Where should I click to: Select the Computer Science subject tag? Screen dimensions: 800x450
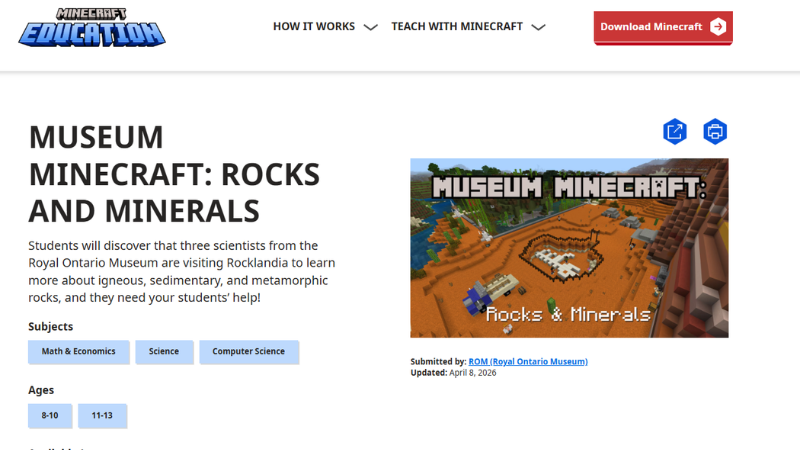coord(248,352)
